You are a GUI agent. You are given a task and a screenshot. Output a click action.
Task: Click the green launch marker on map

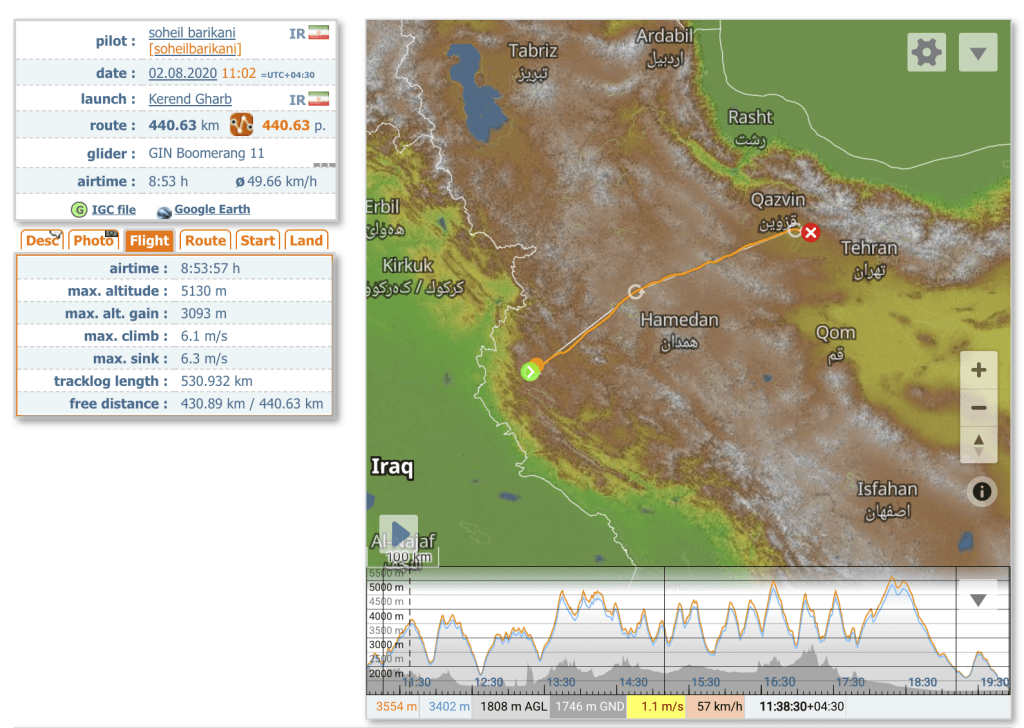click(529, 372)
